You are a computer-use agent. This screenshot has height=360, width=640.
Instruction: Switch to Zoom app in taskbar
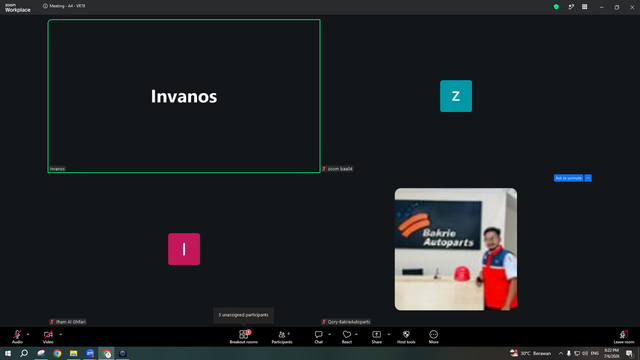[x=90, y=353]
